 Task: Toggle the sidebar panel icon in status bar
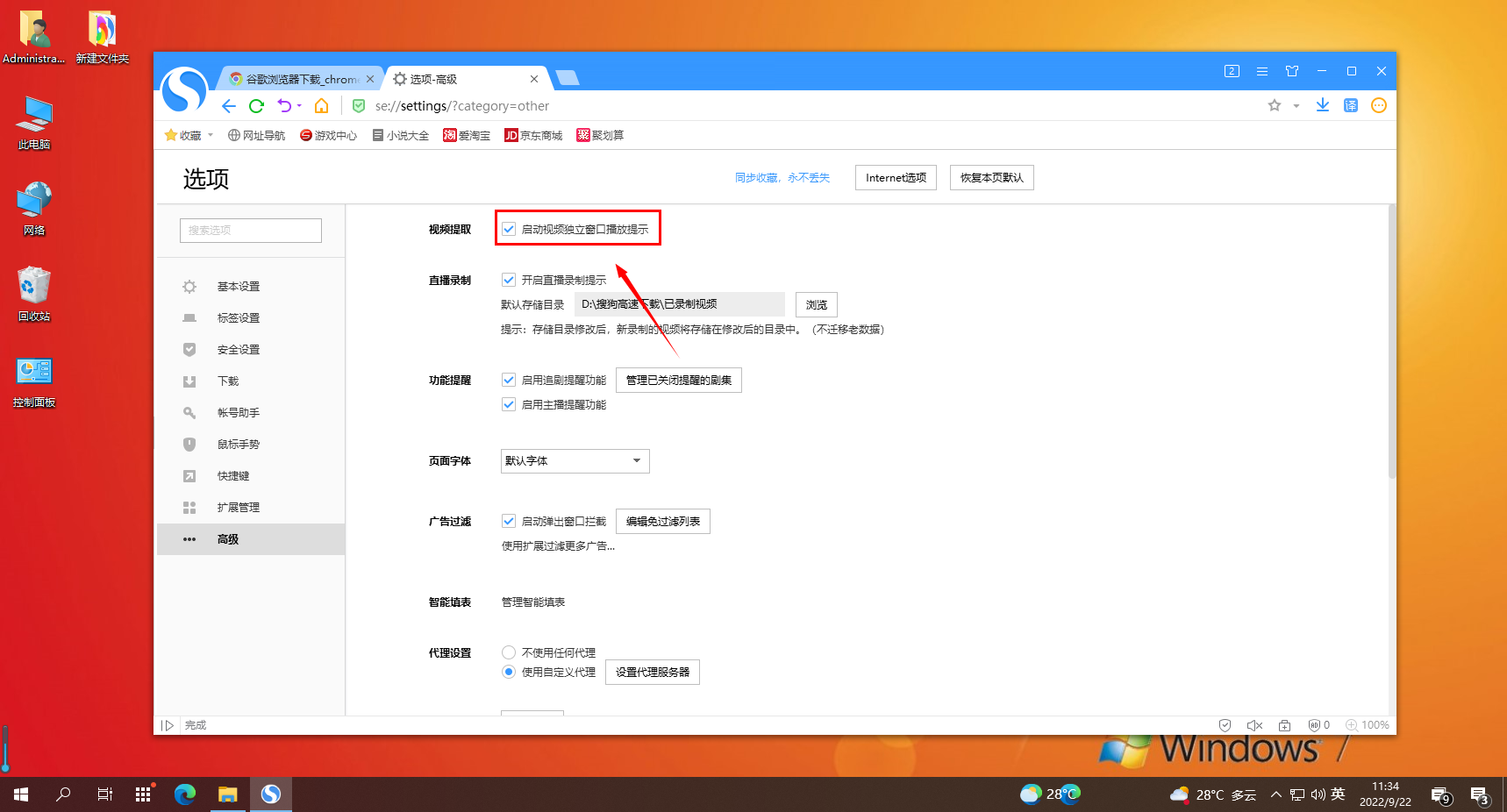click(x=168, y=725)
